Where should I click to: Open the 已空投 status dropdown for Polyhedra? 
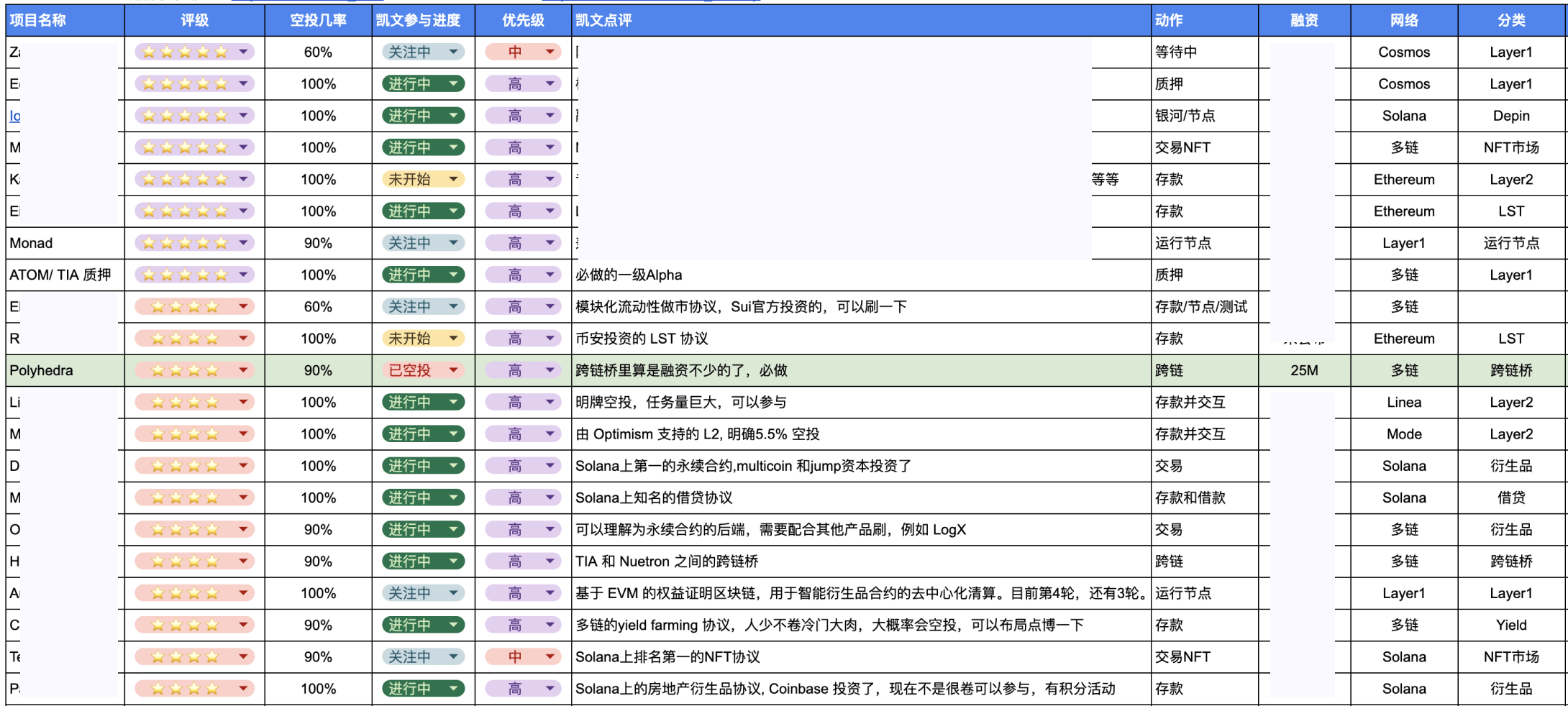tap(424, 370)
